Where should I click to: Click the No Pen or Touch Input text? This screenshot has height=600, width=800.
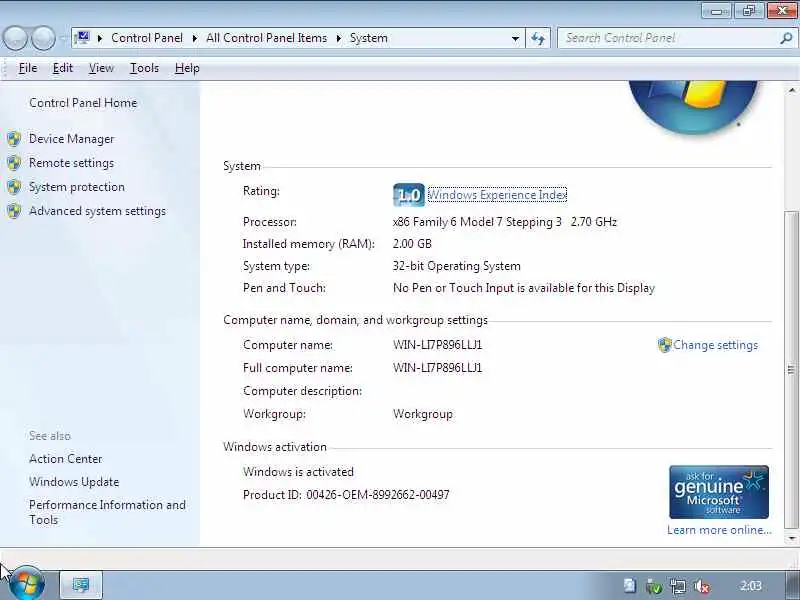(523, 288)
